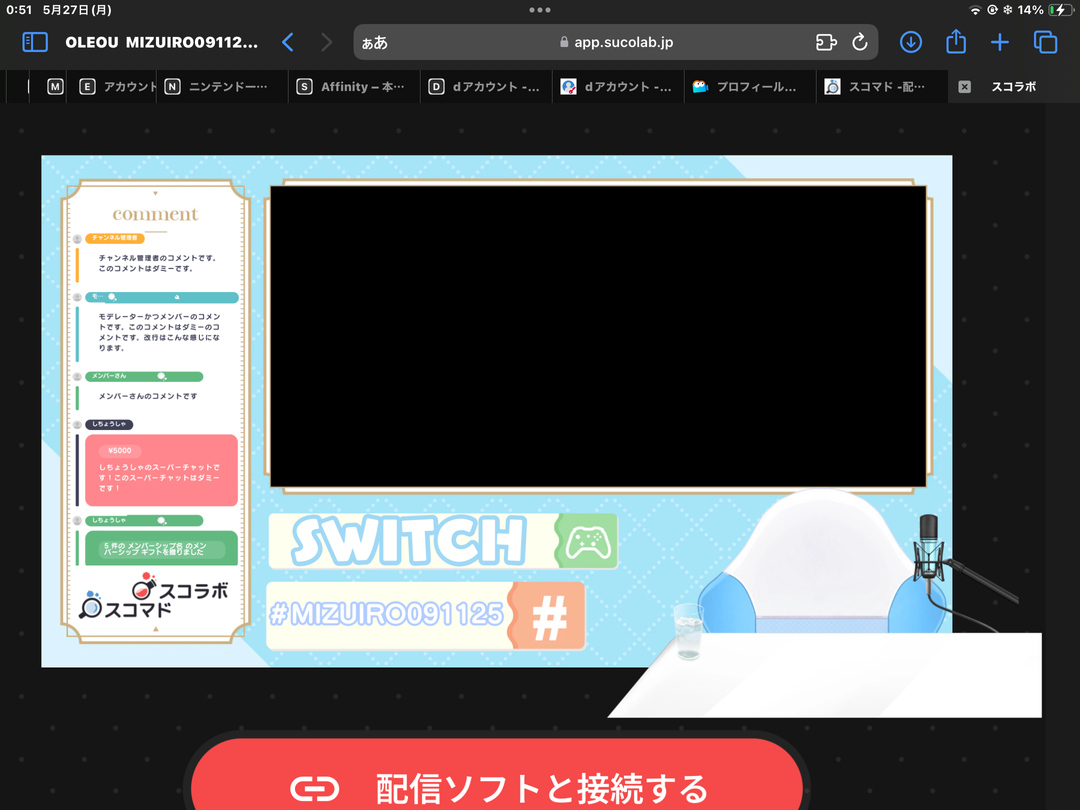This screenshot has height=810, width=1080.
Task: Click the green メンバーさん name badge
Action: click(144, 377)
